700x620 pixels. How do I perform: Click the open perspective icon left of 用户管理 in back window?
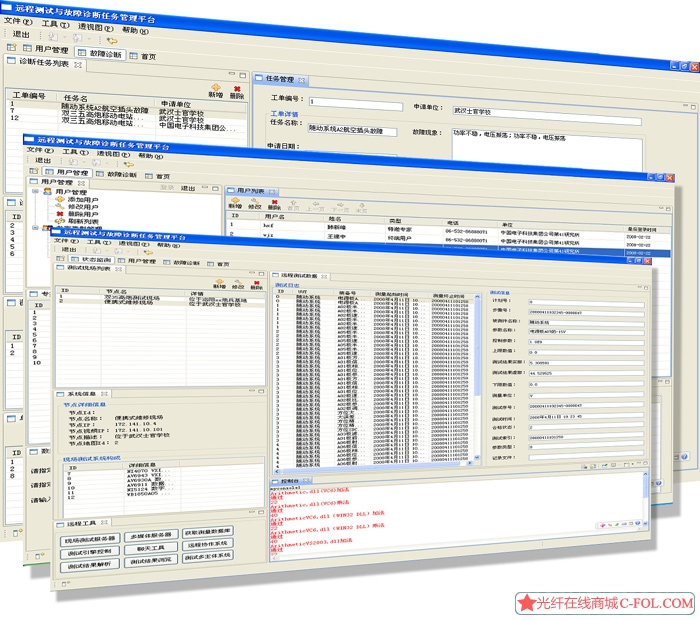(x=12, y=47)
